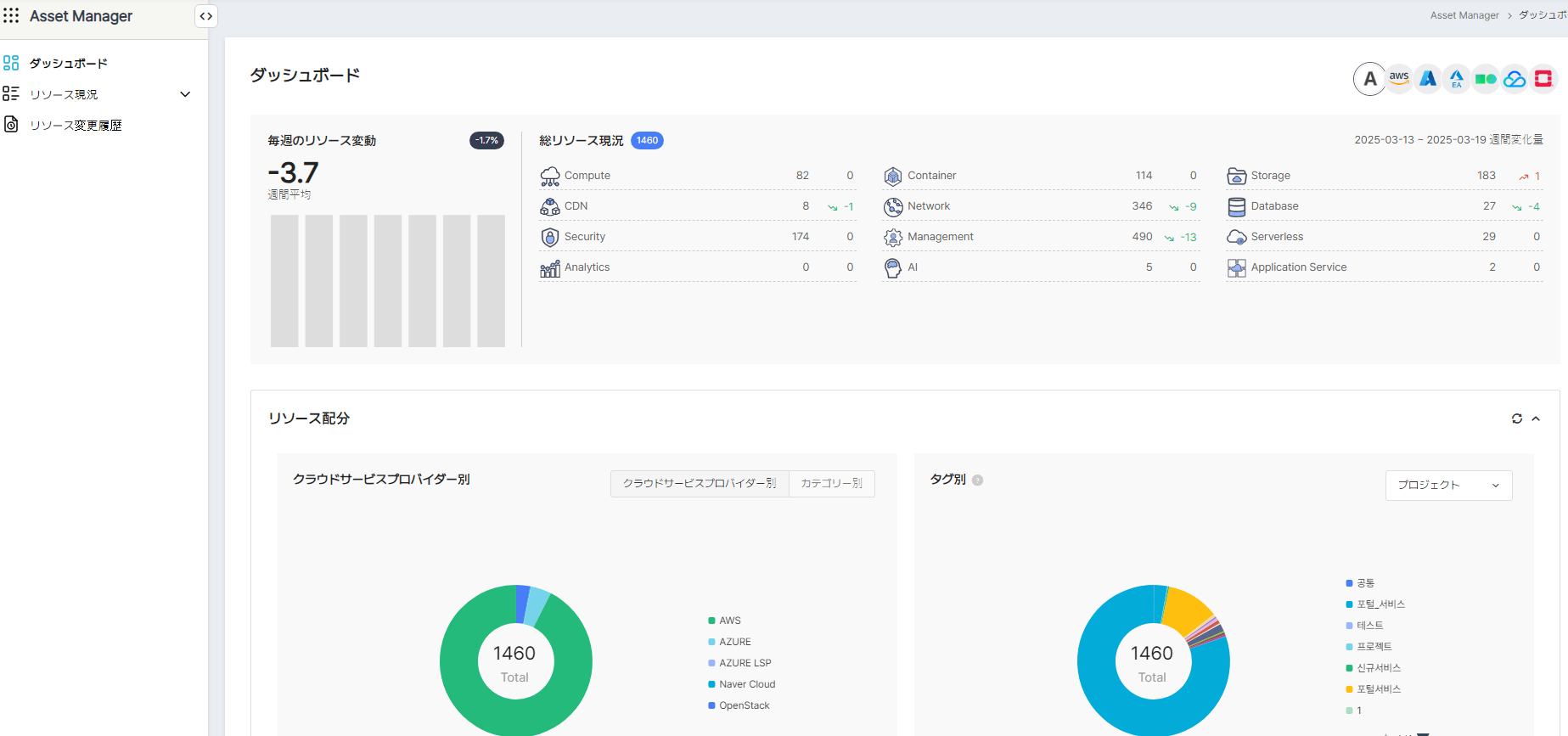Toggle 포털서비스 tag legend entry
Viewport: 1568px width, 736px height.
pyautogui.click(x=1374, y=689)
